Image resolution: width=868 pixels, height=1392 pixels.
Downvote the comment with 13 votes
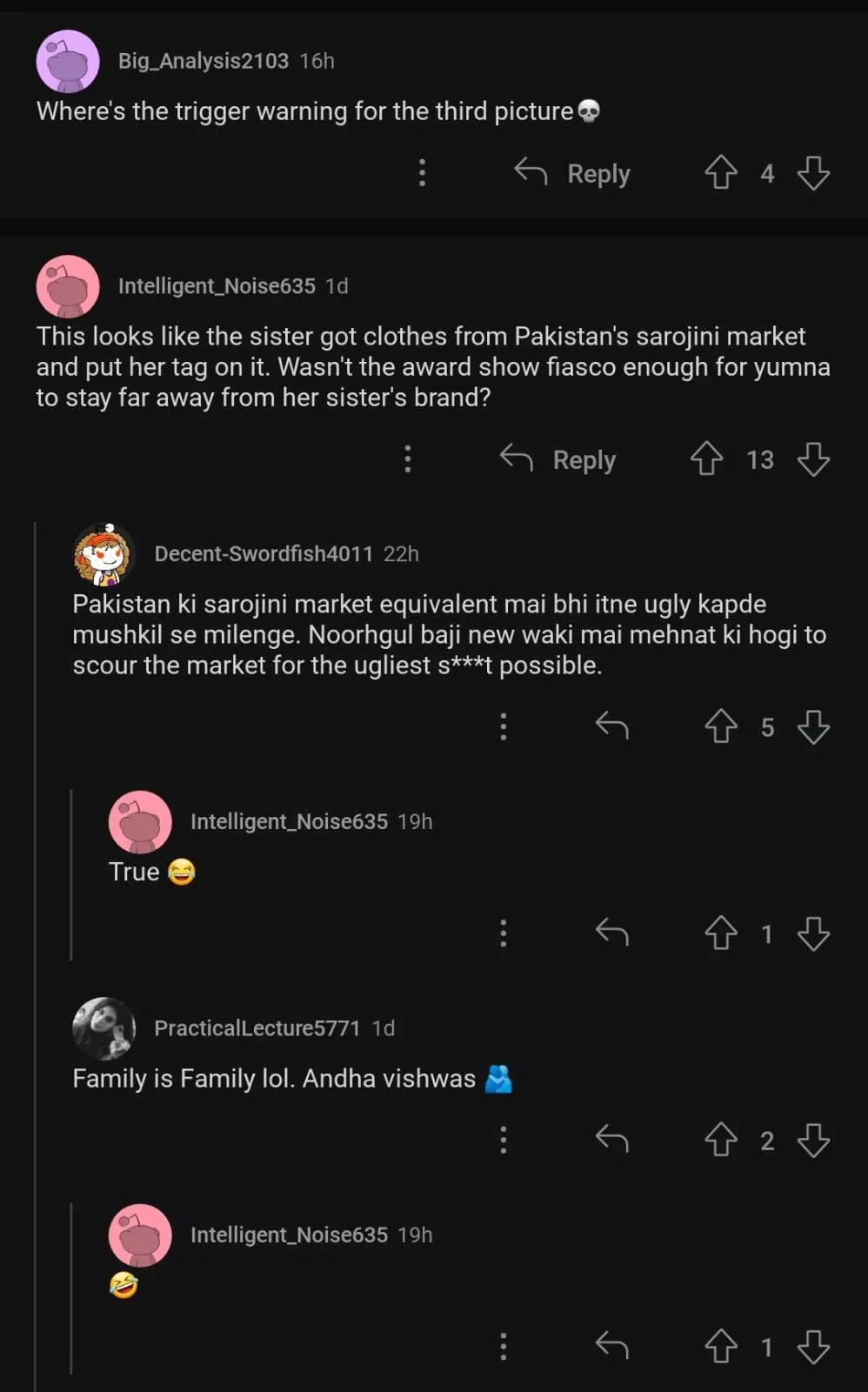click(x=813, y=458)
